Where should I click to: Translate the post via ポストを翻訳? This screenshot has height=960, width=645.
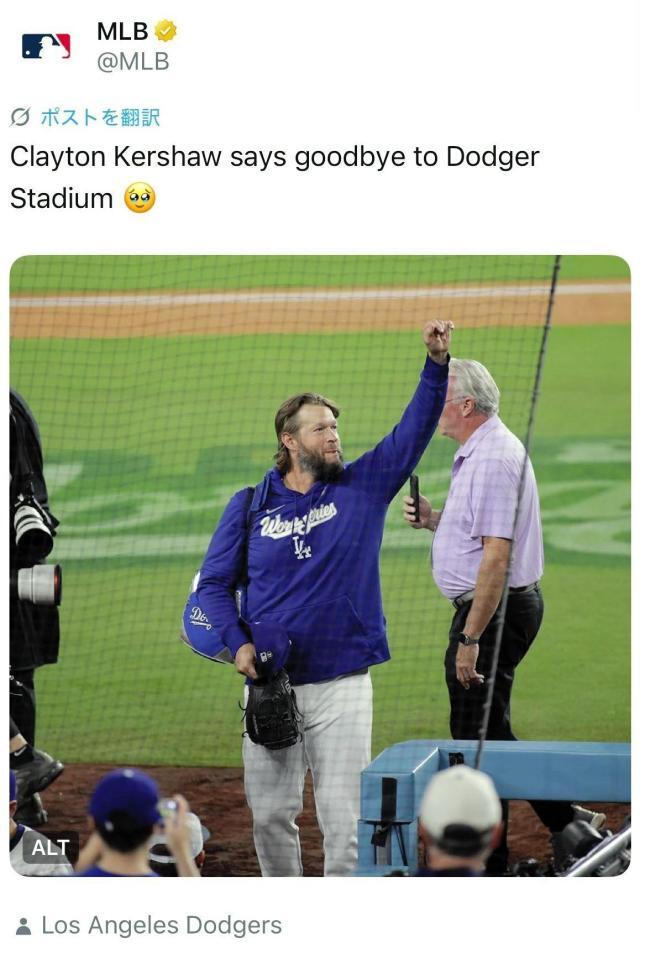tap(100, 116)
